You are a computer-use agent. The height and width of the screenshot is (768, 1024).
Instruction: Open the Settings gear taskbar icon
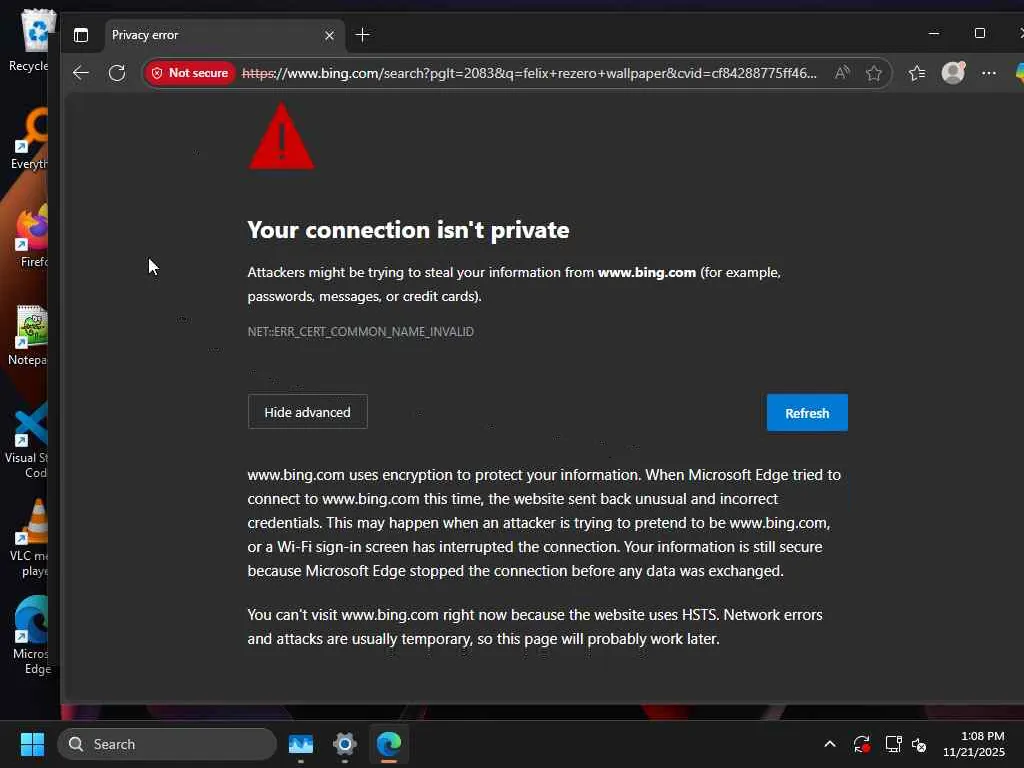click(x=345, y=744)
